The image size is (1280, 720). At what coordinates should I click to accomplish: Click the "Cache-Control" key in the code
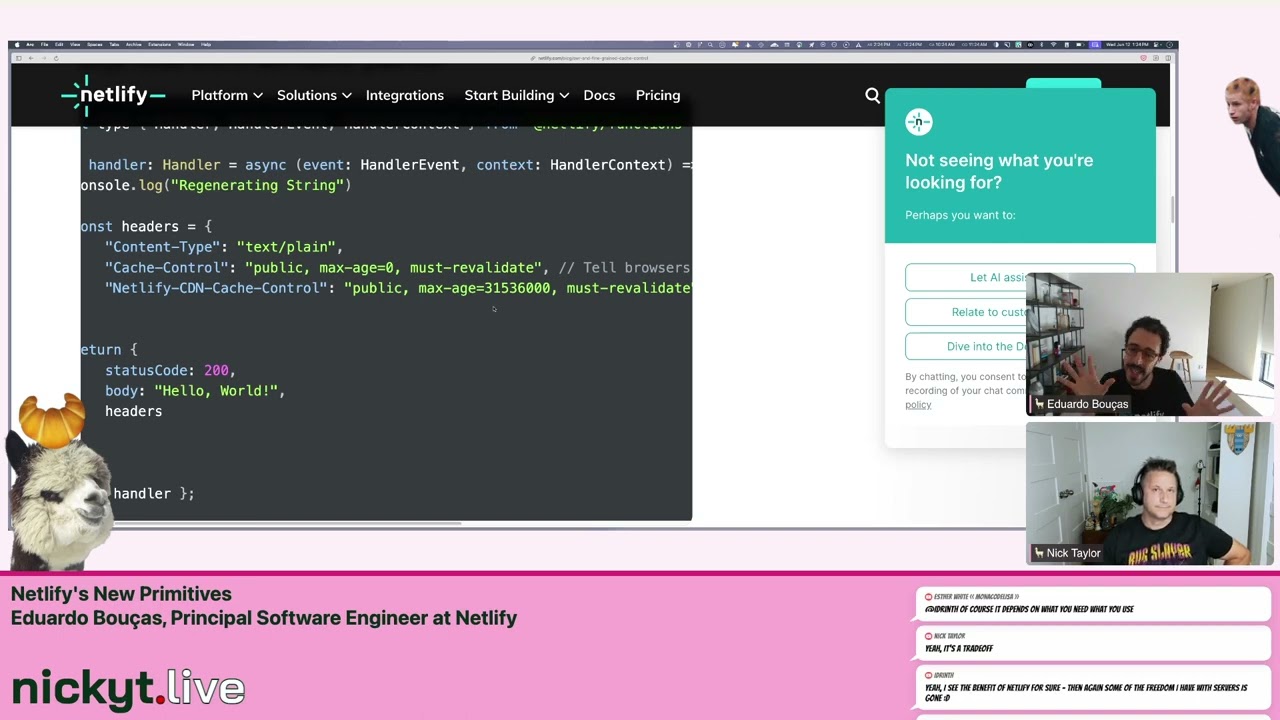pyautogui.click(x=166, y=267)
